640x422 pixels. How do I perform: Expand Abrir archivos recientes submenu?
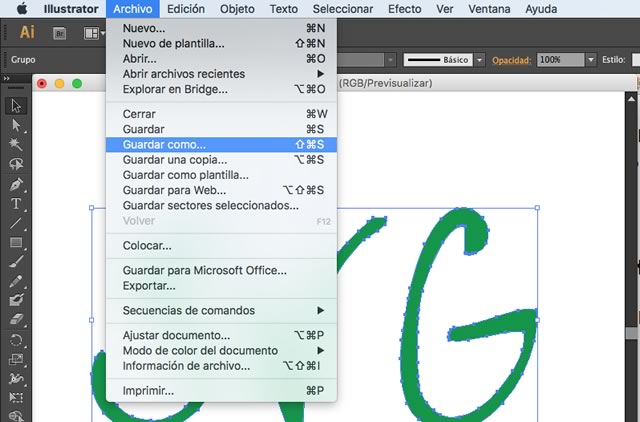click(221, 74)
